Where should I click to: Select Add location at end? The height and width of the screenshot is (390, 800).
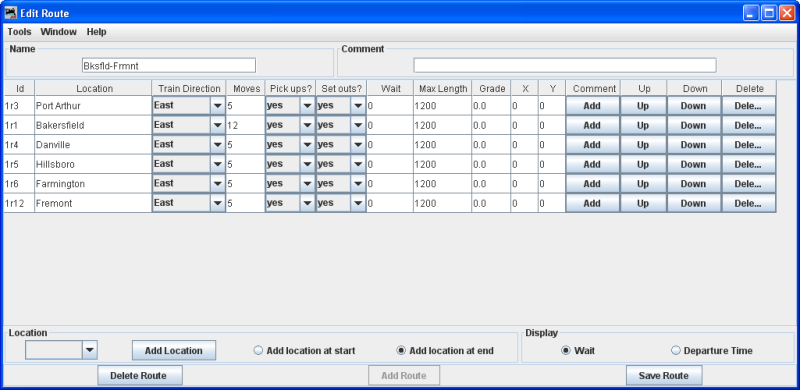[445, 351]
